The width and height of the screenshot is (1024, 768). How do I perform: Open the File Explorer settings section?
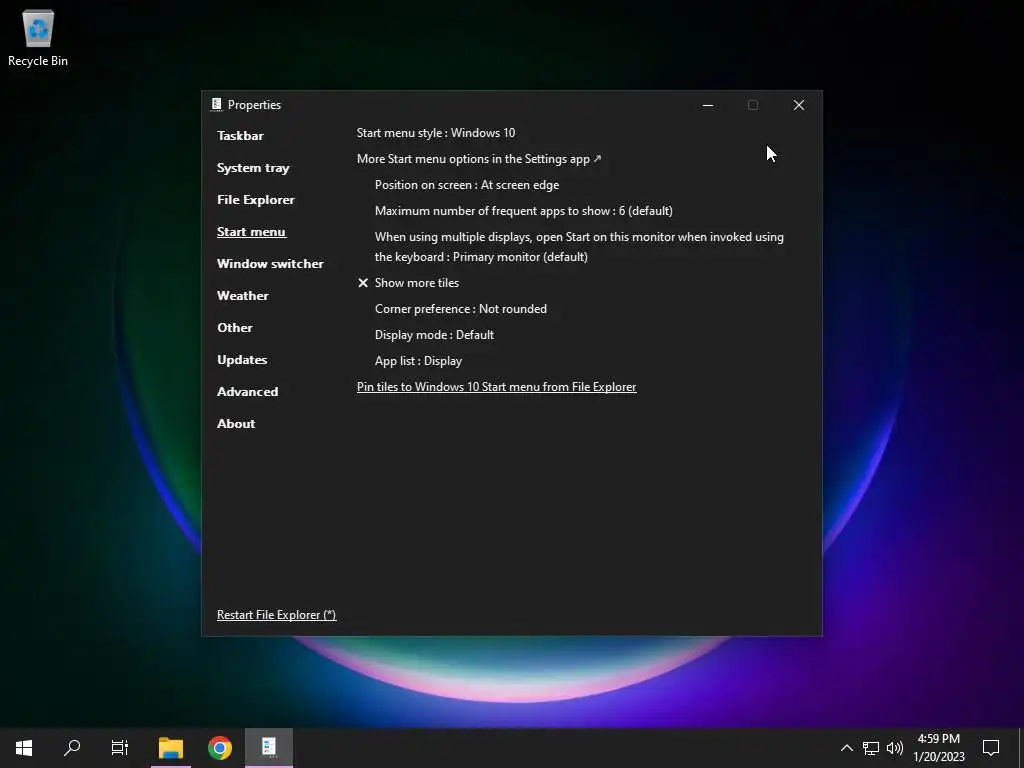(255, 200)
